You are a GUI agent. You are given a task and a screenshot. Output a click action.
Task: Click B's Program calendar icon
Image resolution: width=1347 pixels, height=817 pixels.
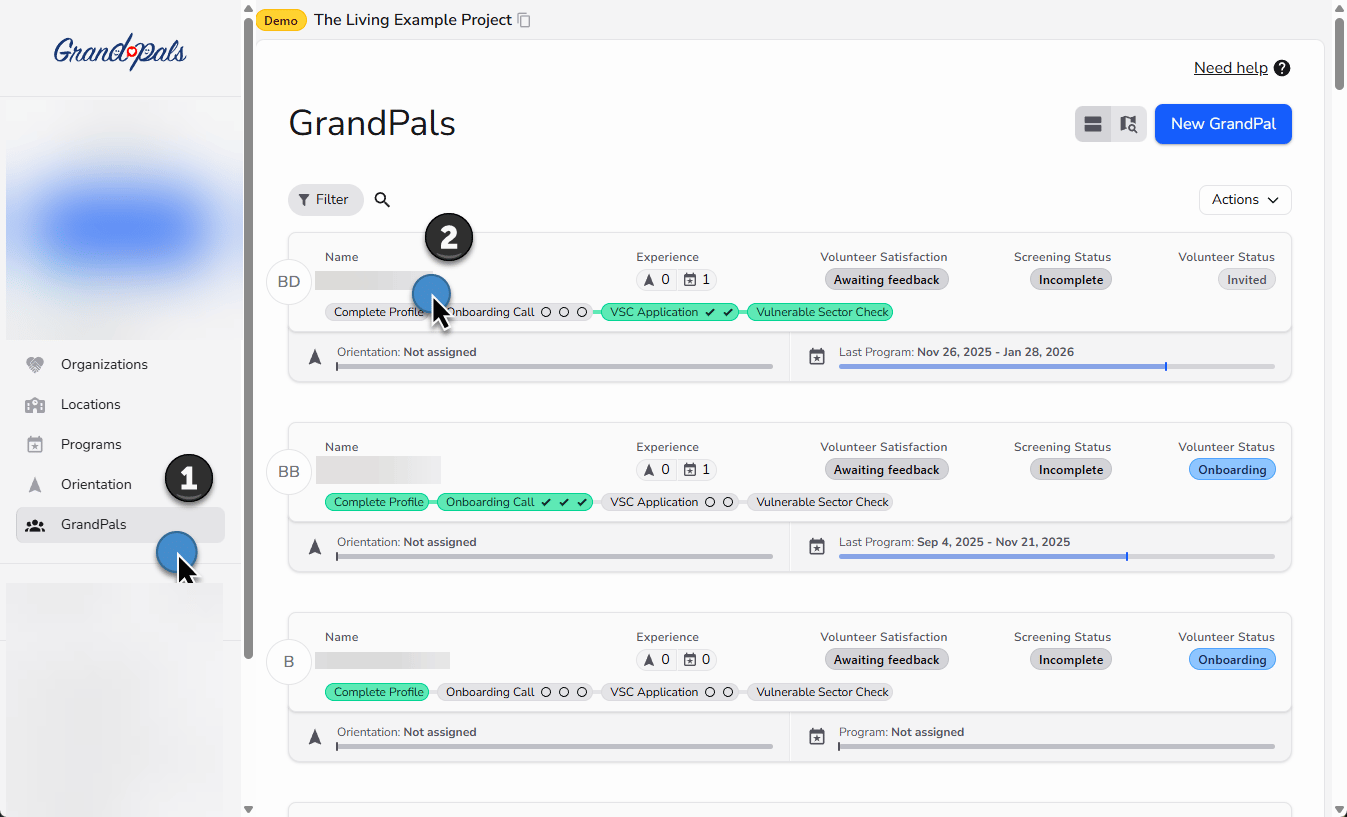[817, 737]
